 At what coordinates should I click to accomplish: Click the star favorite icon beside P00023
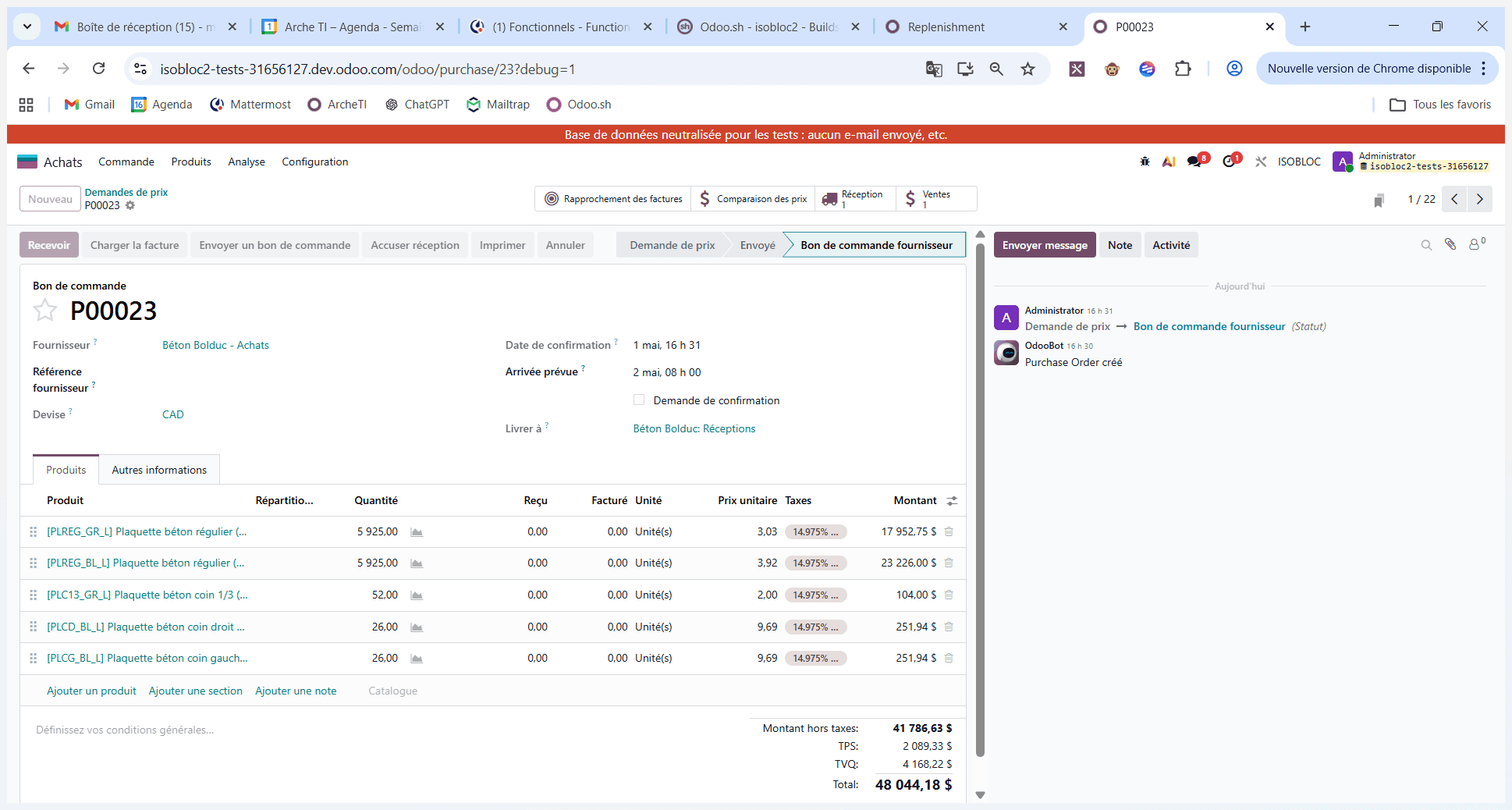click(x=44, y=311)
